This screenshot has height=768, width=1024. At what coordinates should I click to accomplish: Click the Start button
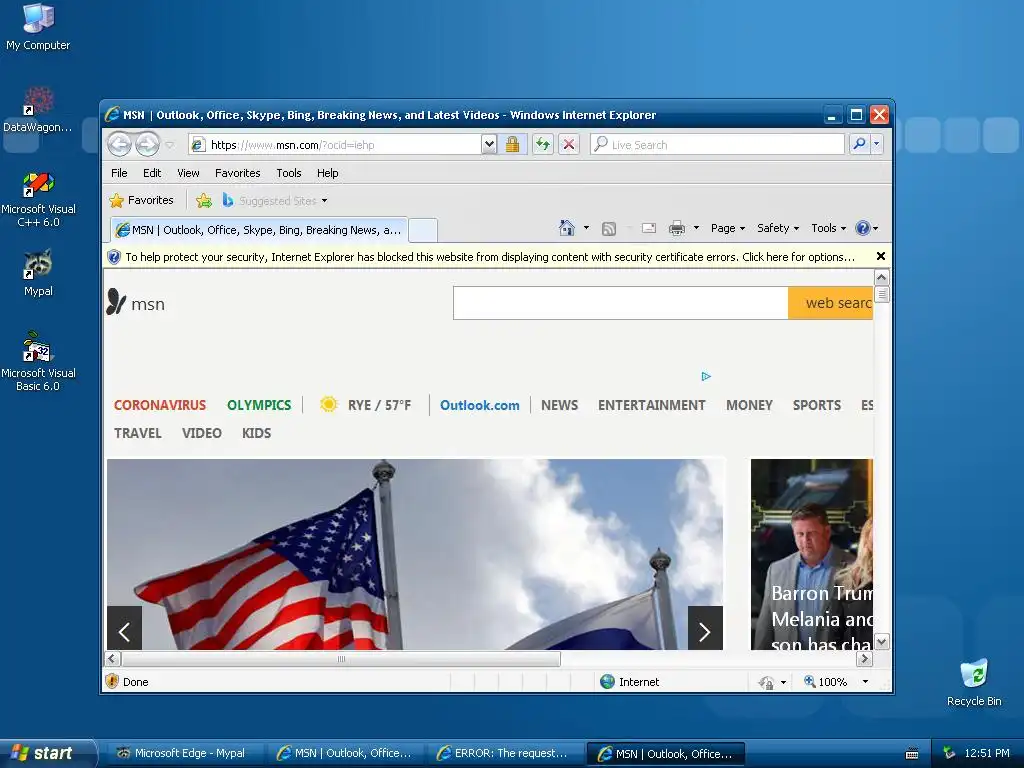click(46, 753)
